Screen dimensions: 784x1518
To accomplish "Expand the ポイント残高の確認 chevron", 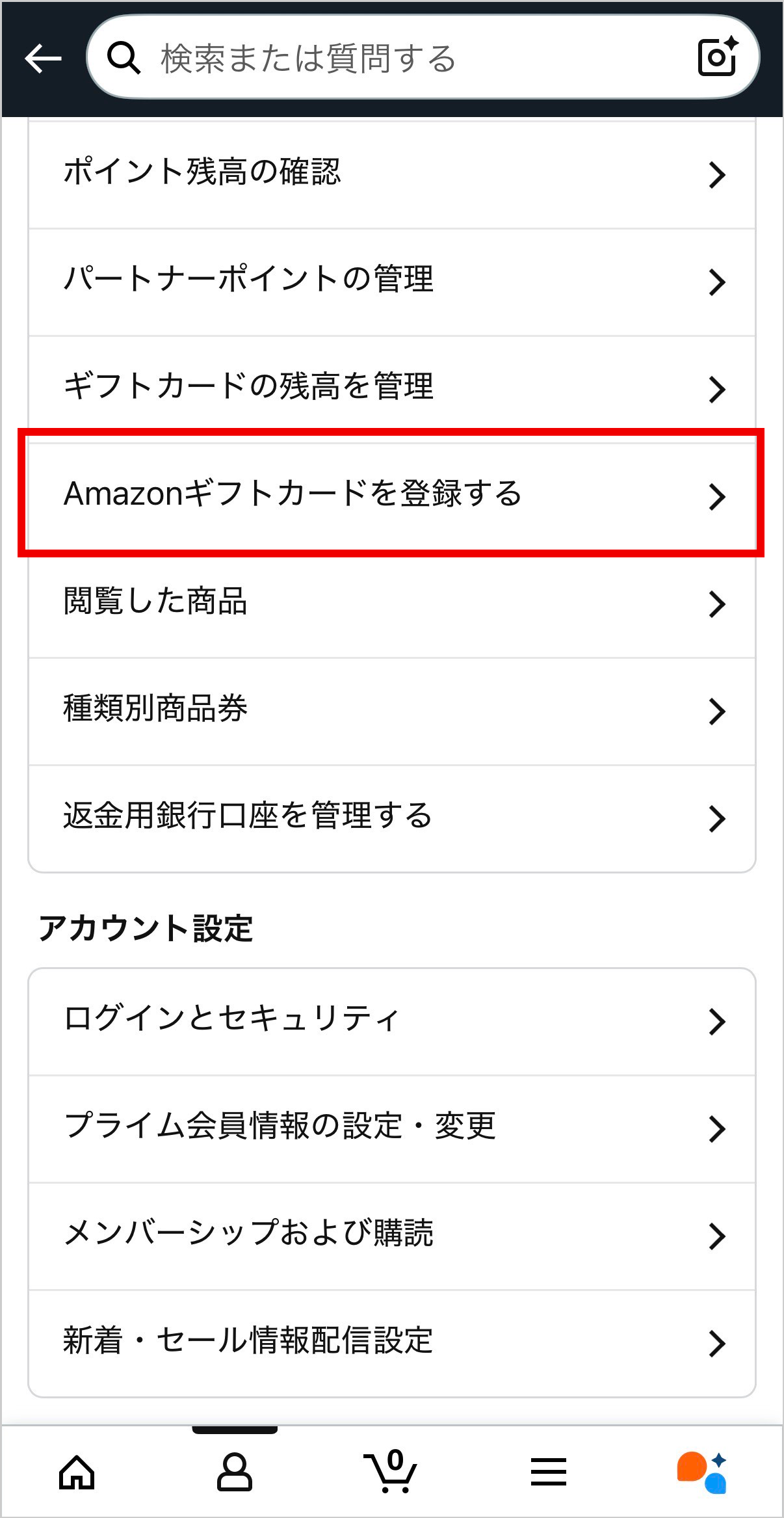I will (716, 174).
